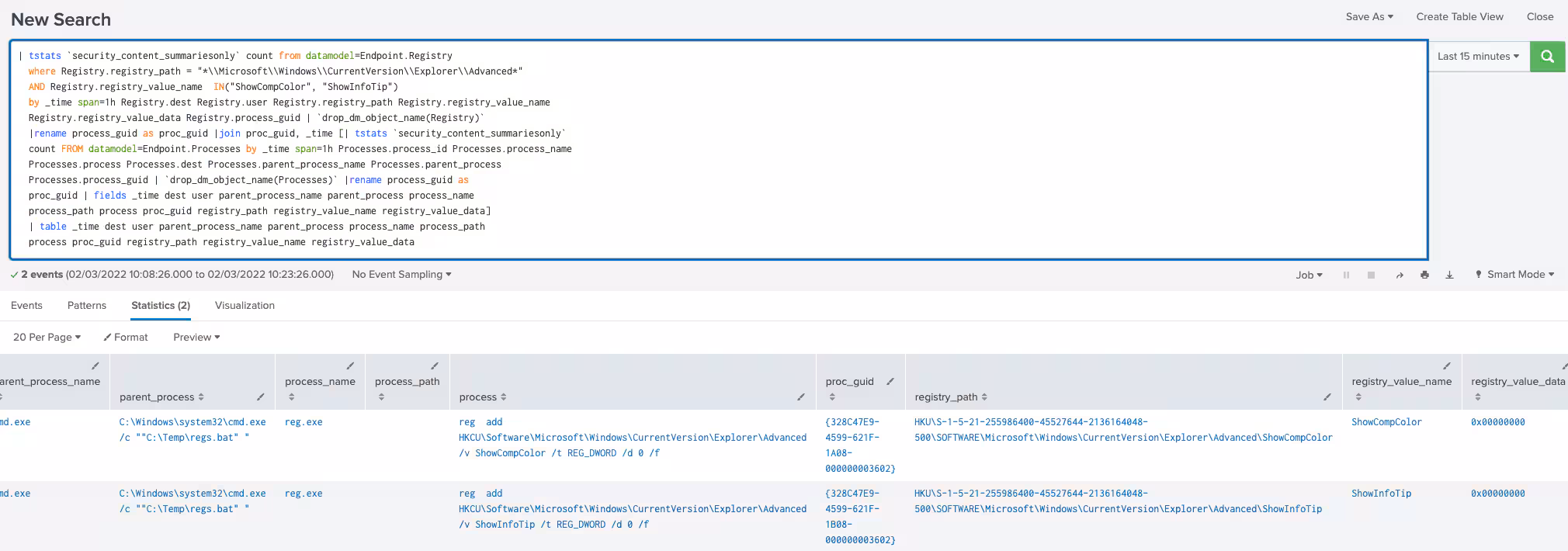
Task: Sort by registry_value_name column arrows
Action: 1358,397
